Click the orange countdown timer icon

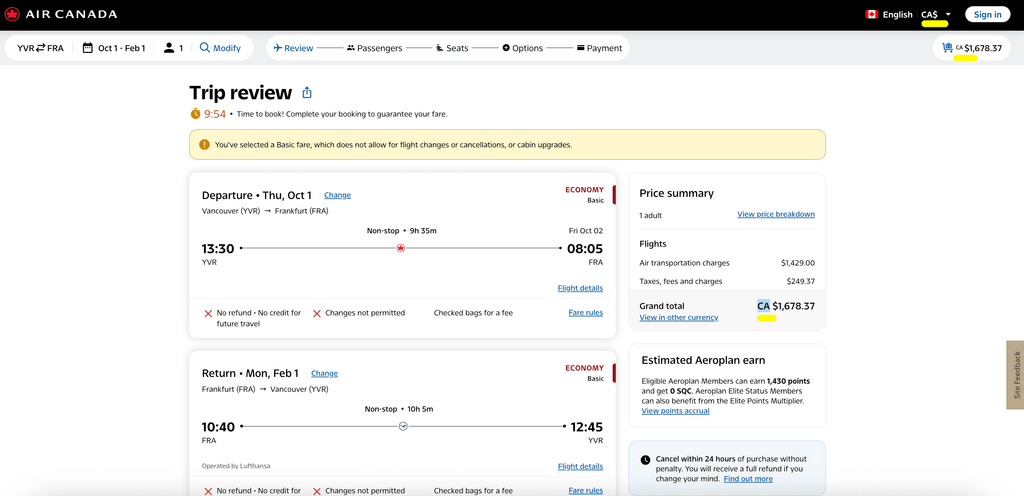195,114
